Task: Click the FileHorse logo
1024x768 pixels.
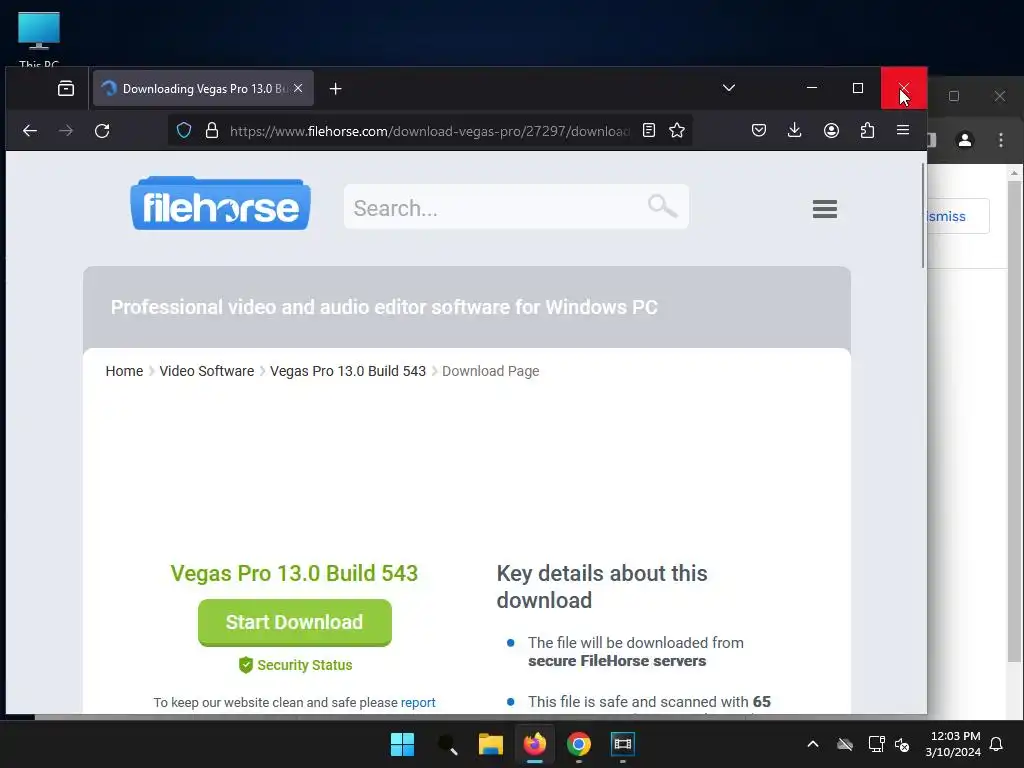Action: pyautogui.click(x=221, y=204)
